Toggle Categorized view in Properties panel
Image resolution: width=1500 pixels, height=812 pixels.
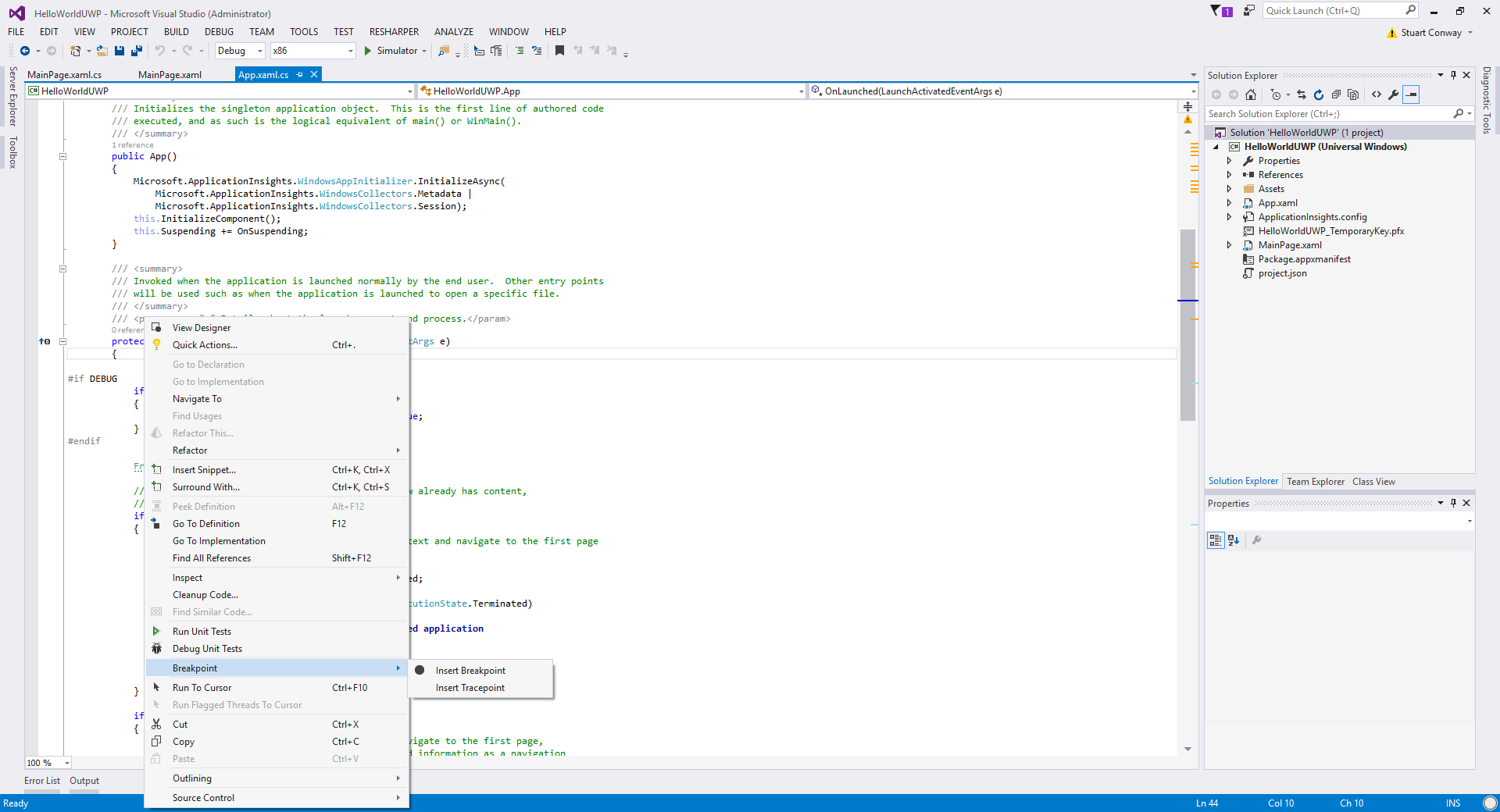click(x=1216, y=540)
